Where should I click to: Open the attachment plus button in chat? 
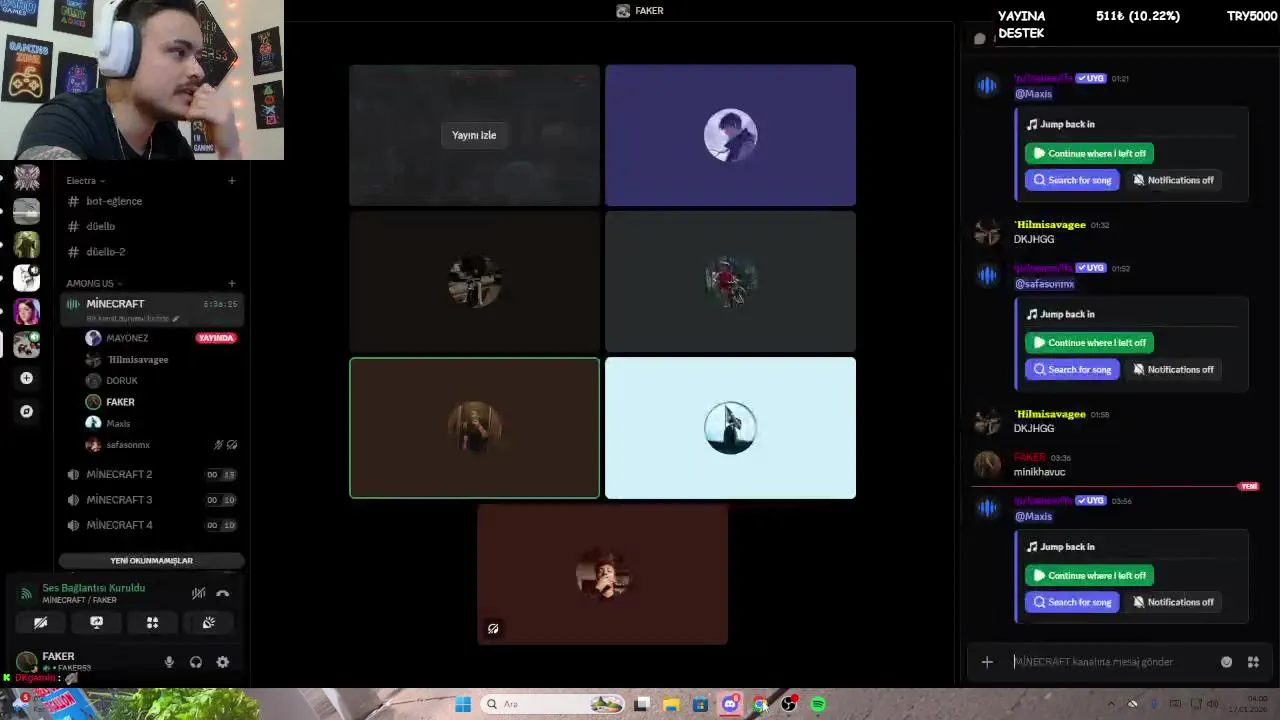(x=987, y=662)
